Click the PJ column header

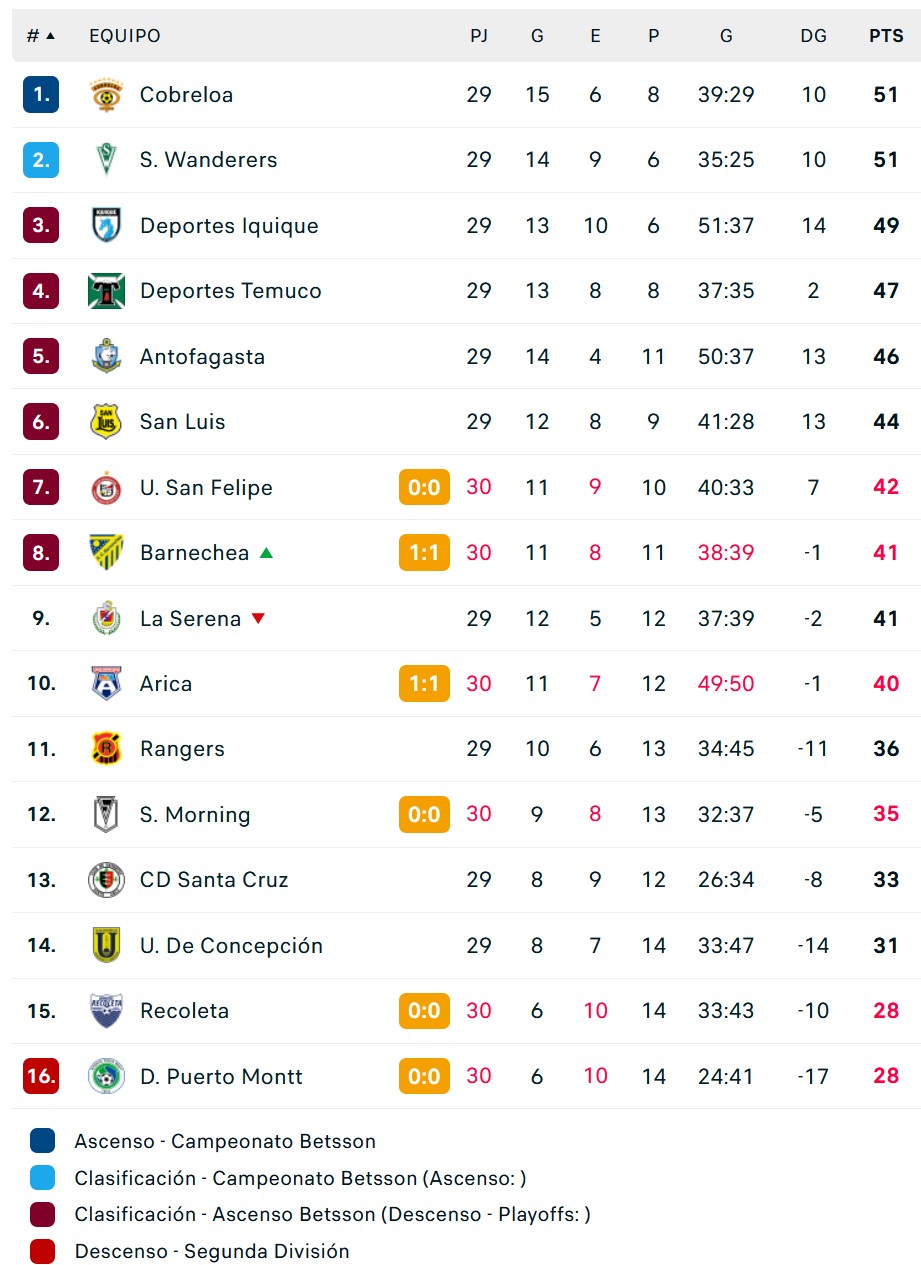pyautogui.click(x=479, y=36)
